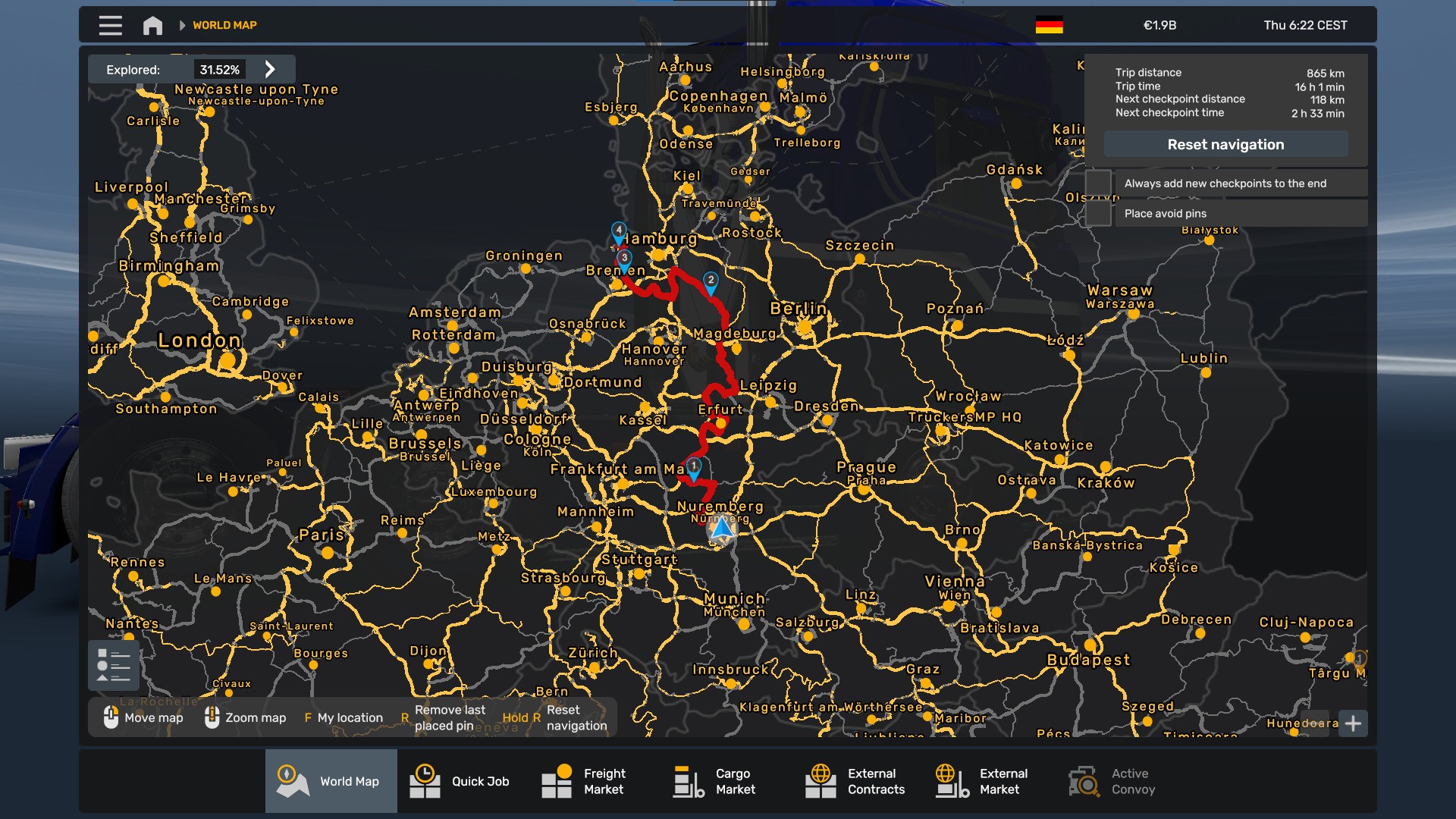The height and width of the screenshot is (819, 1456).
Task: Click the Cargo Market icon
Action: 689,781
